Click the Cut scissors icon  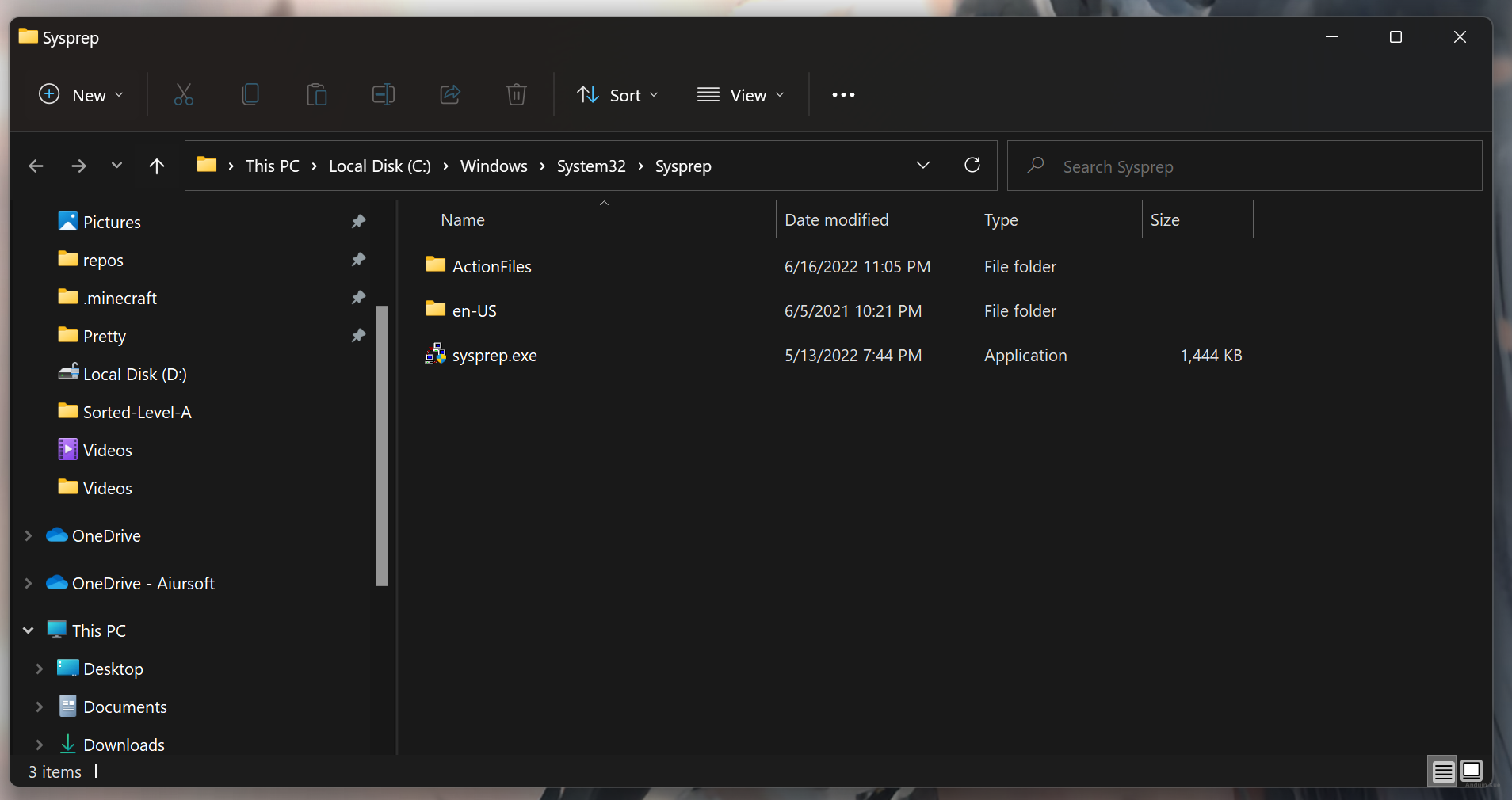(x=184, y=95)
